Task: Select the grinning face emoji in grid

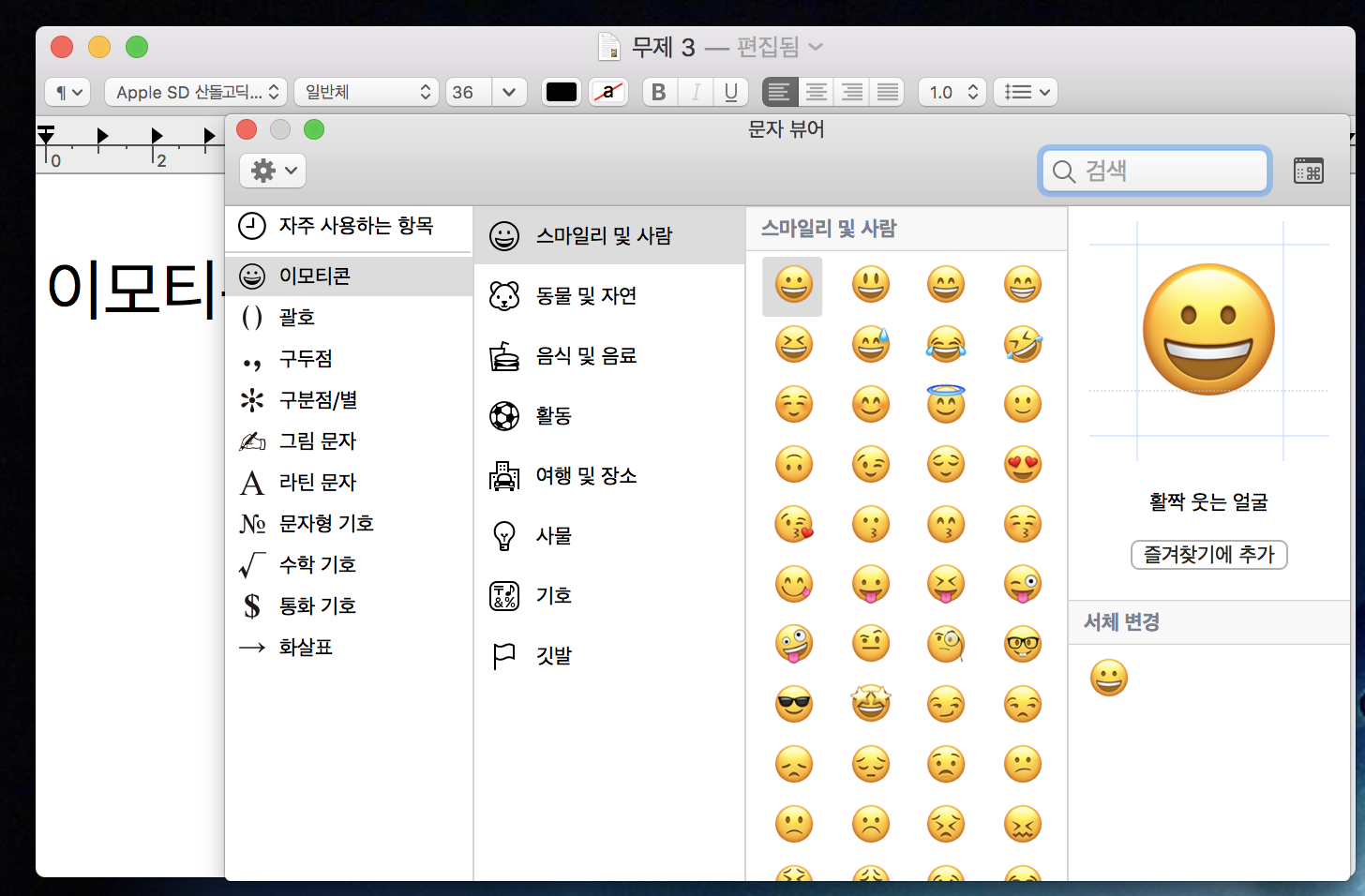Action: pyautogui.click(x=793, y=285)
